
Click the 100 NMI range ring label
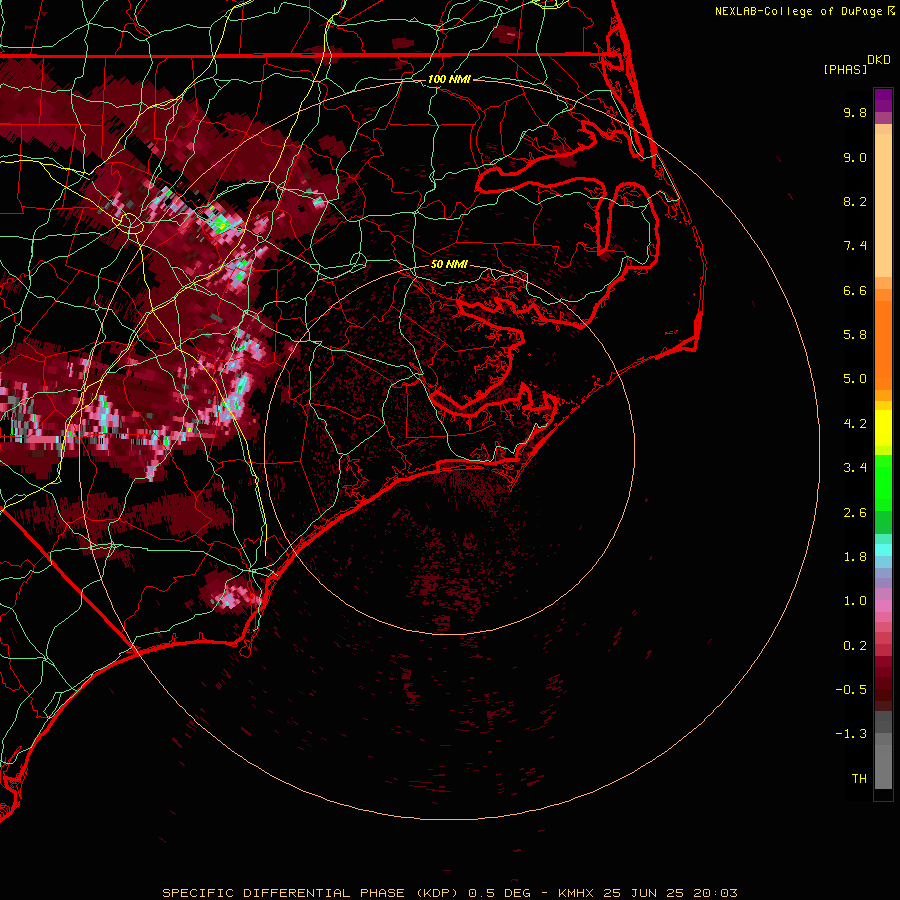click(x=449, y=79)
